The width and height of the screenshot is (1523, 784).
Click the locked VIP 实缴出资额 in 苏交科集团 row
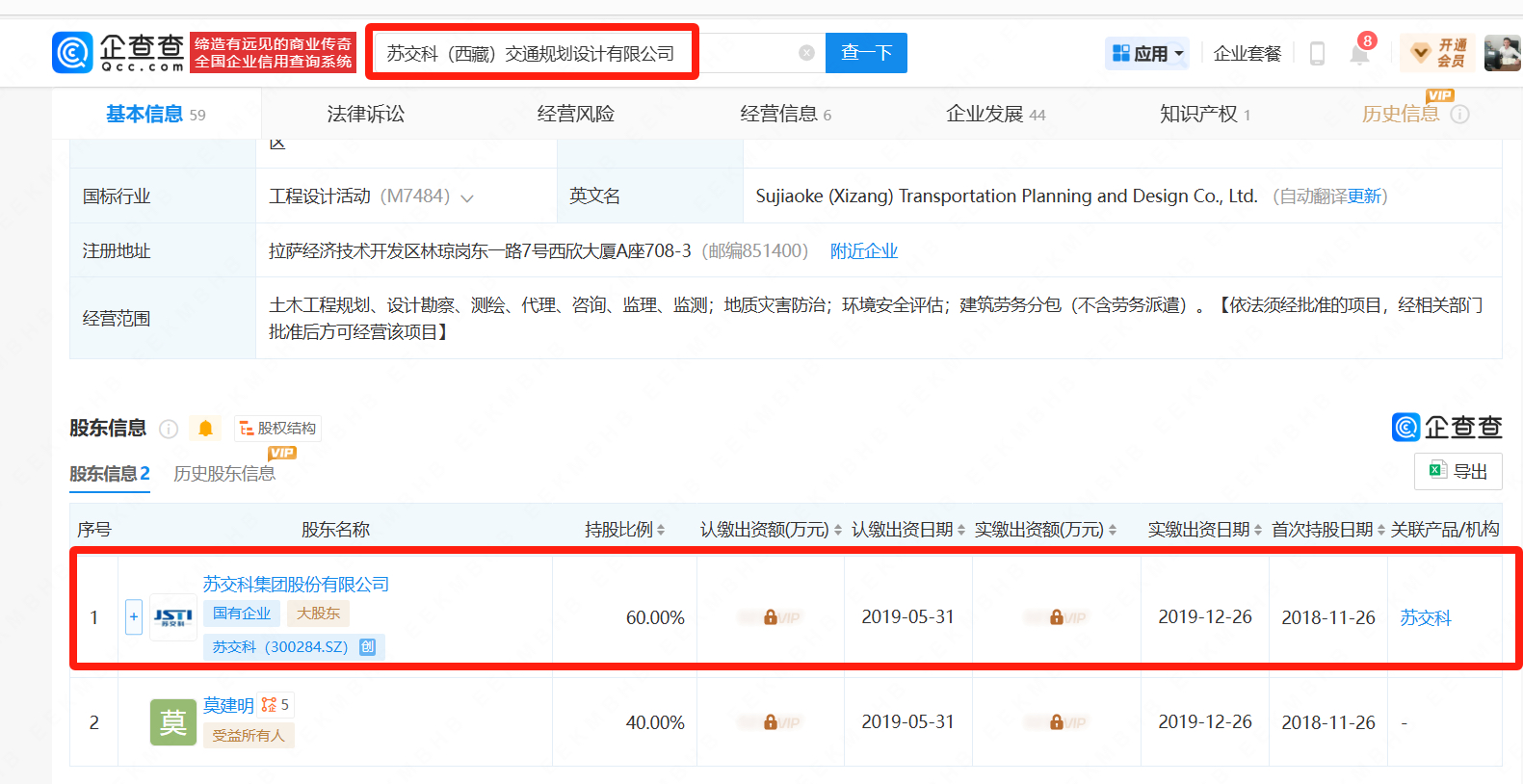point(1056,617)
